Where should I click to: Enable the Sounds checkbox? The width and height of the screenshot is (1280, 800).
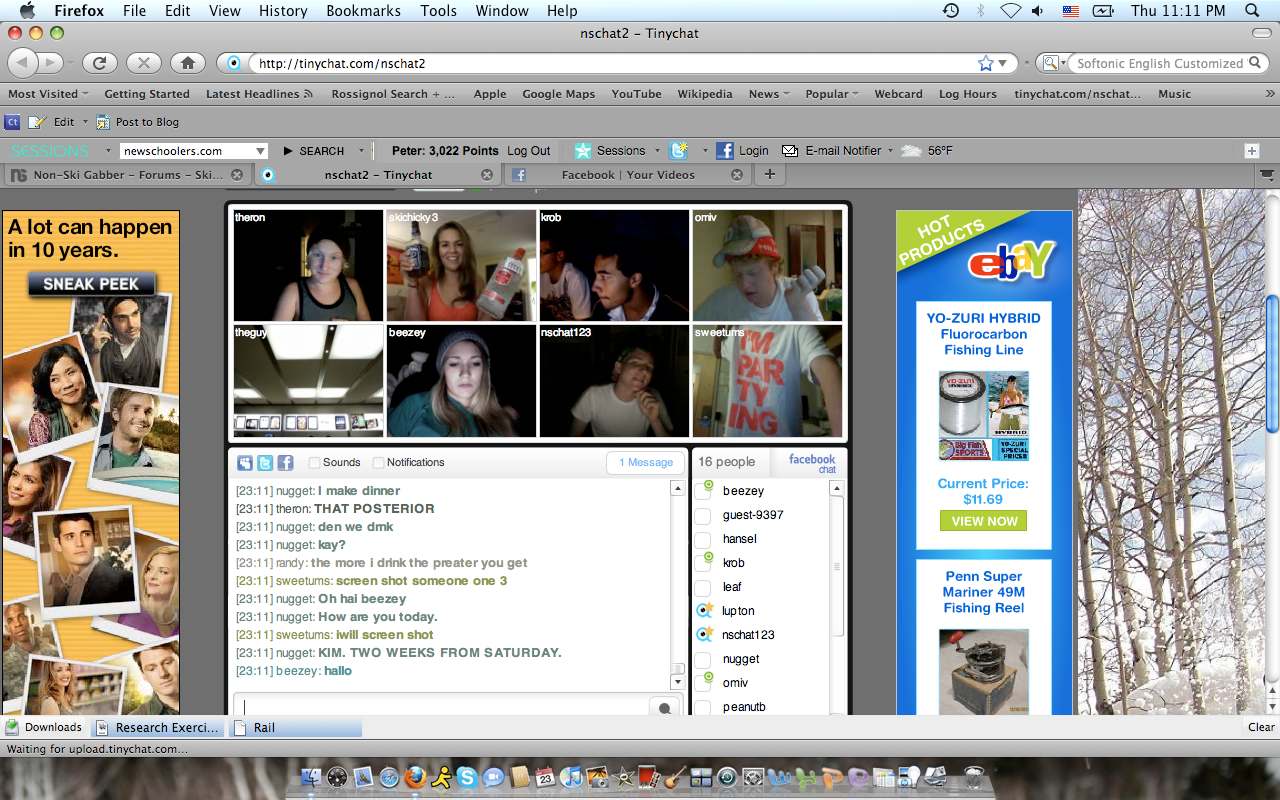click(x=315, y=462)
